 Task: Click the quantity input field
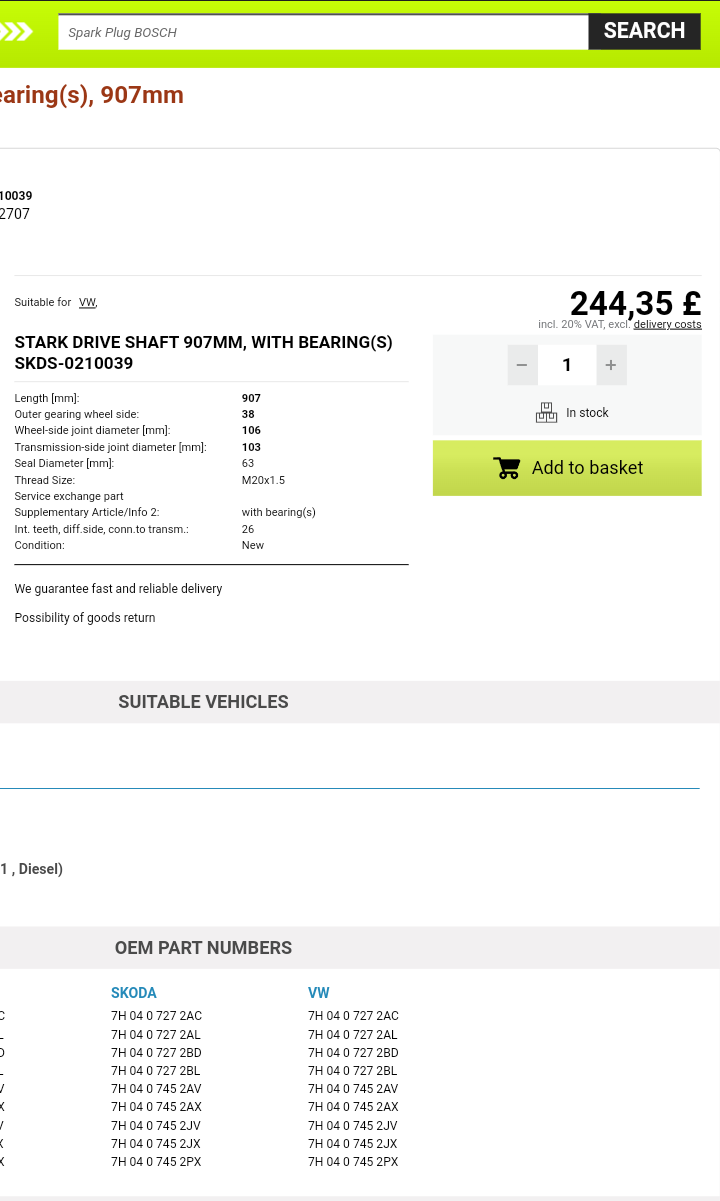pos(567,365)
